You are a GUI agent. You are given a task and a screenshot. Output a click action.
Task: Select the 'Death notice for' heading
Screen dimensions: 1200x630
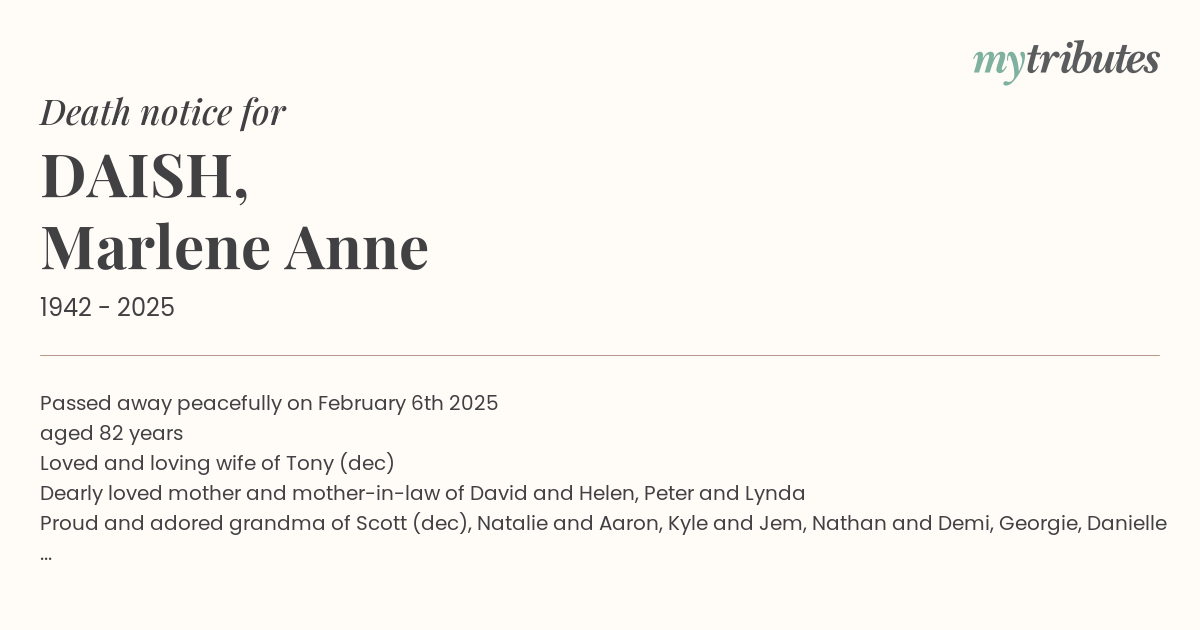pyautogui.click(x=163, y=113)
